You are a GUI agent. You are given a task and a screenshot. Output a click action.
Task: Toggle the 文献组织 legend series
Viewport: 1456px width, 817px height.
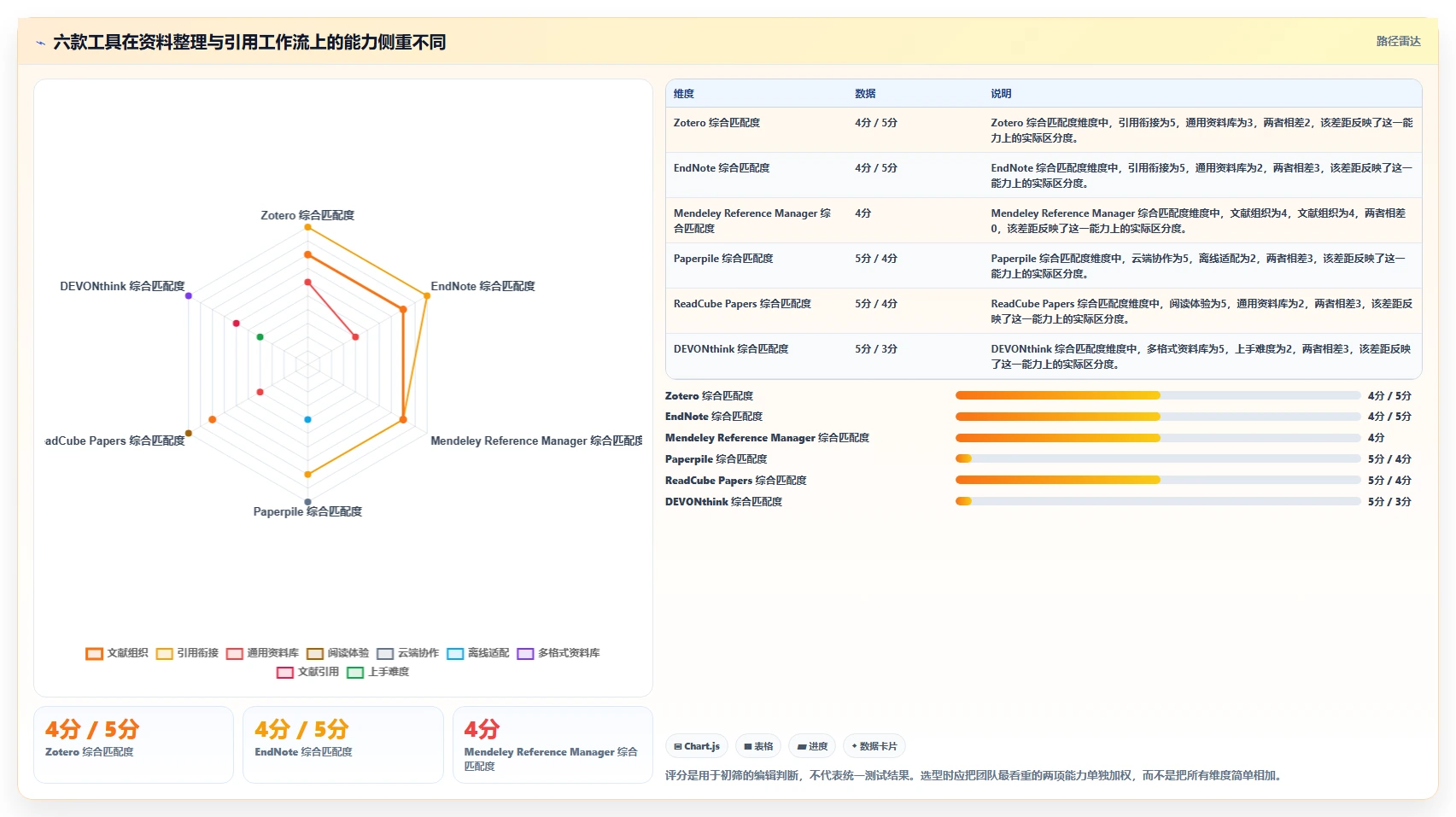tap(117, 653)
